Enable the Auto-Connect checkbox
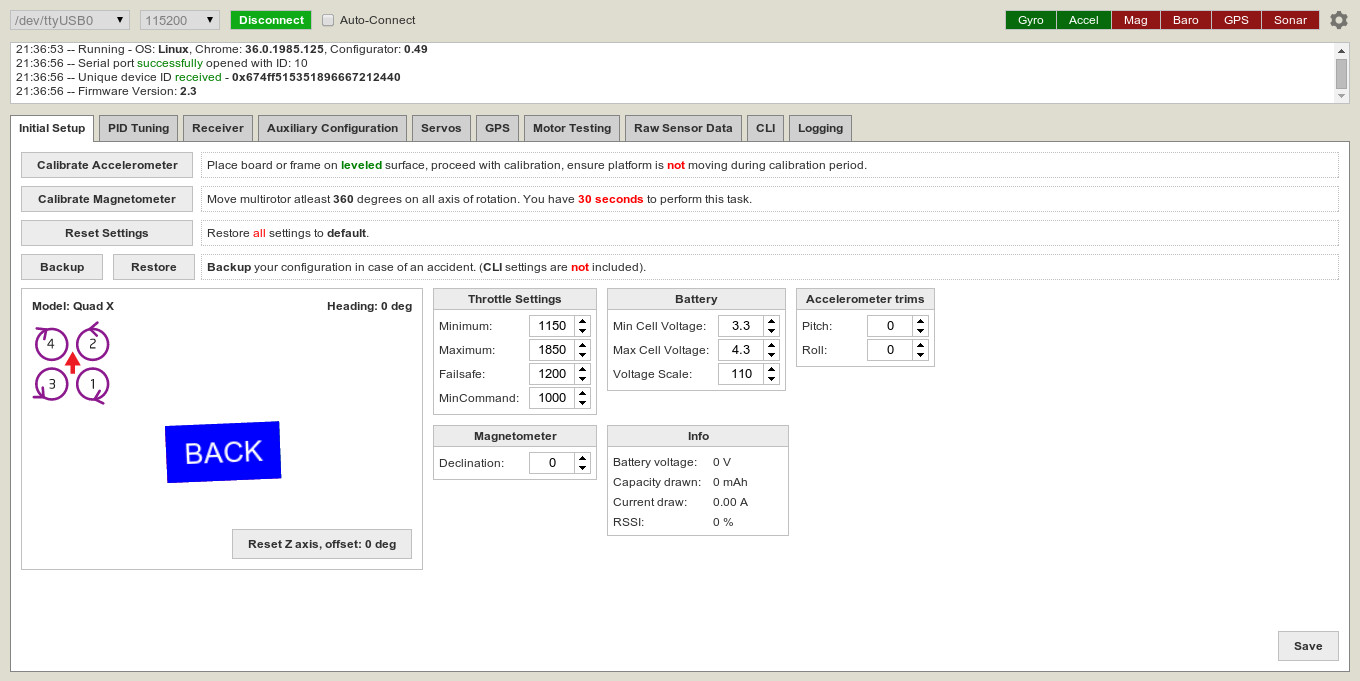Screen dimensions: 1360x681 pyautogui.click(x=328, y=20)
